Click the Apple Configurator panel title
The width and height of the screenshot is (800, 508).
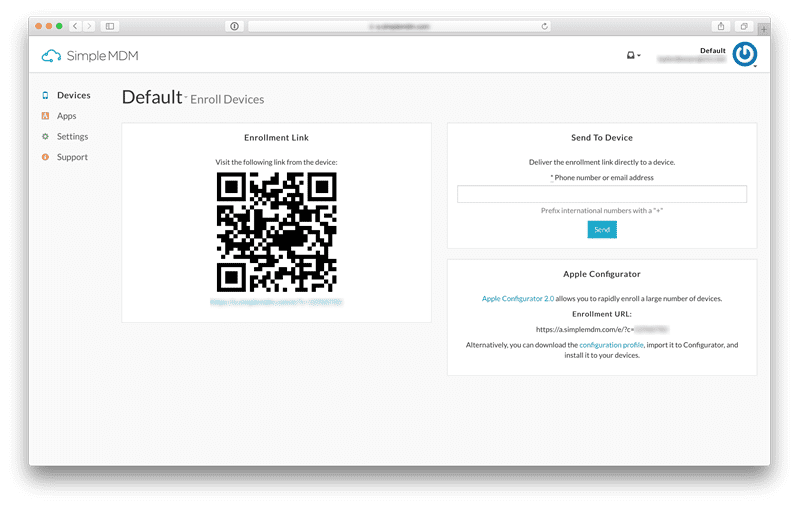pos(602,274)
